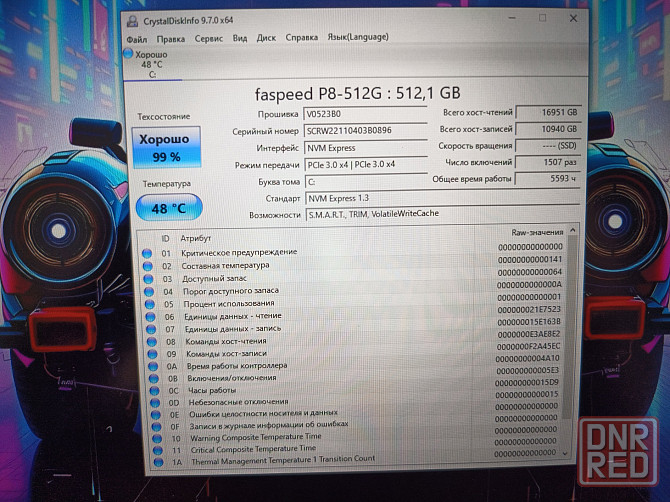Click the status icon for Единицы данных - запись

151,329
